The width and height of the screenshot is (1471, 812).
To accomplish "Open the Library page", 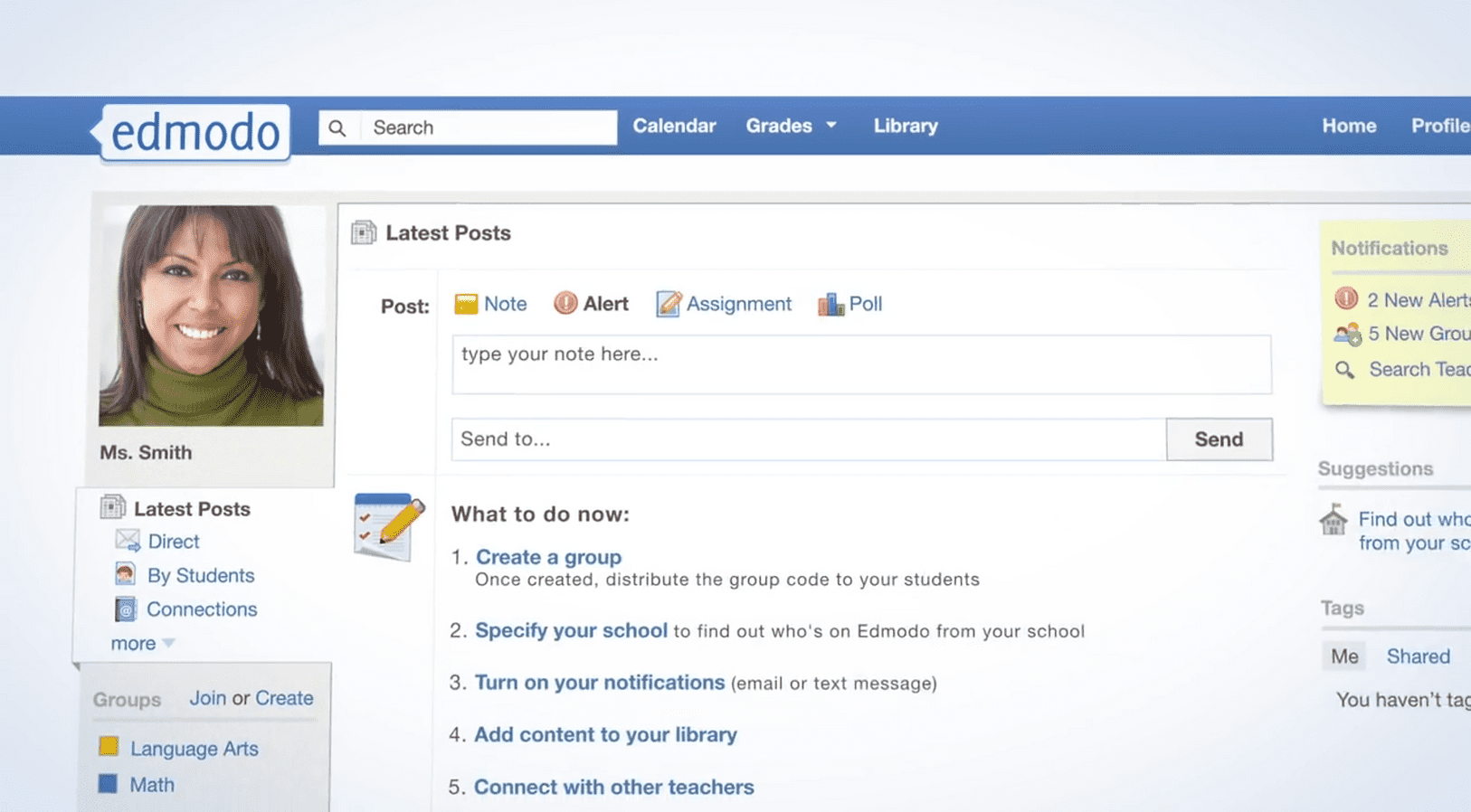I will coord(906,126).
